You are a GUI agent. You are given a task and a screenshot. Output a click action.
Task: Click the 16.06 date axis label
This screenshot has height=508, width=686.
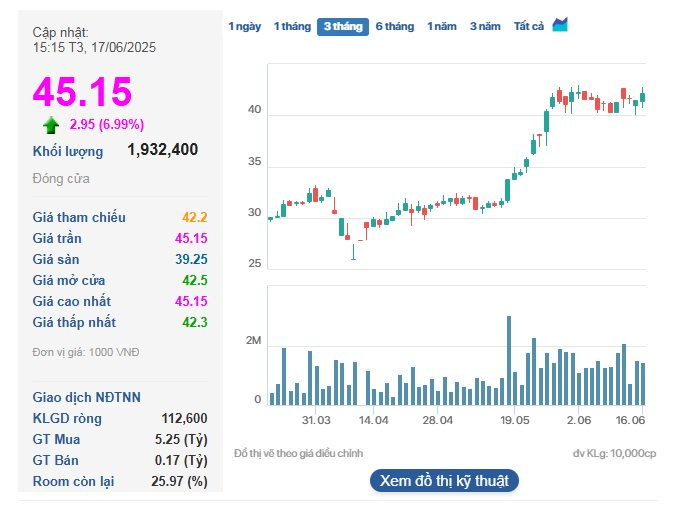click(630, 420)
